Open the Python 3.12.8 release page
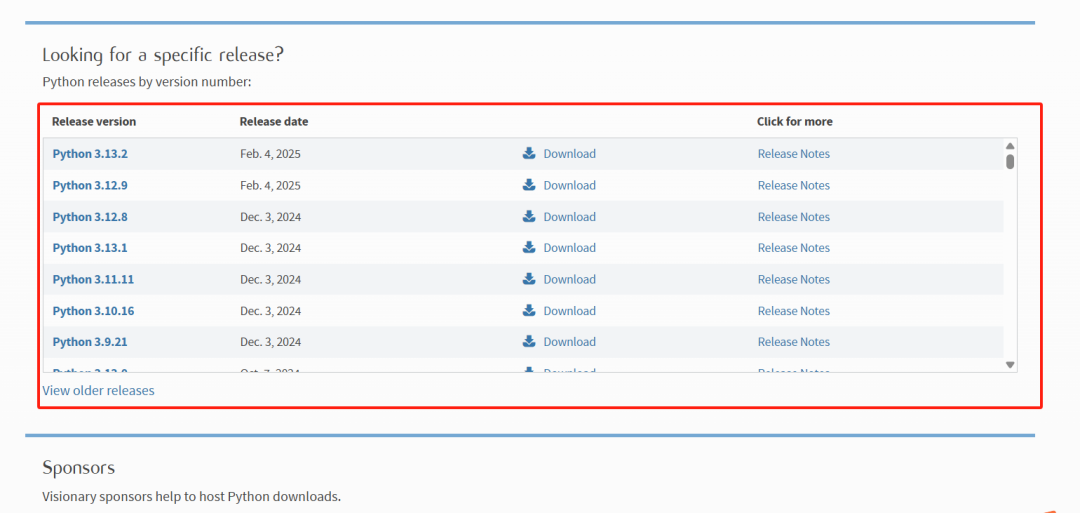Viewport: 1080px width, 513px height. point(90,217)
